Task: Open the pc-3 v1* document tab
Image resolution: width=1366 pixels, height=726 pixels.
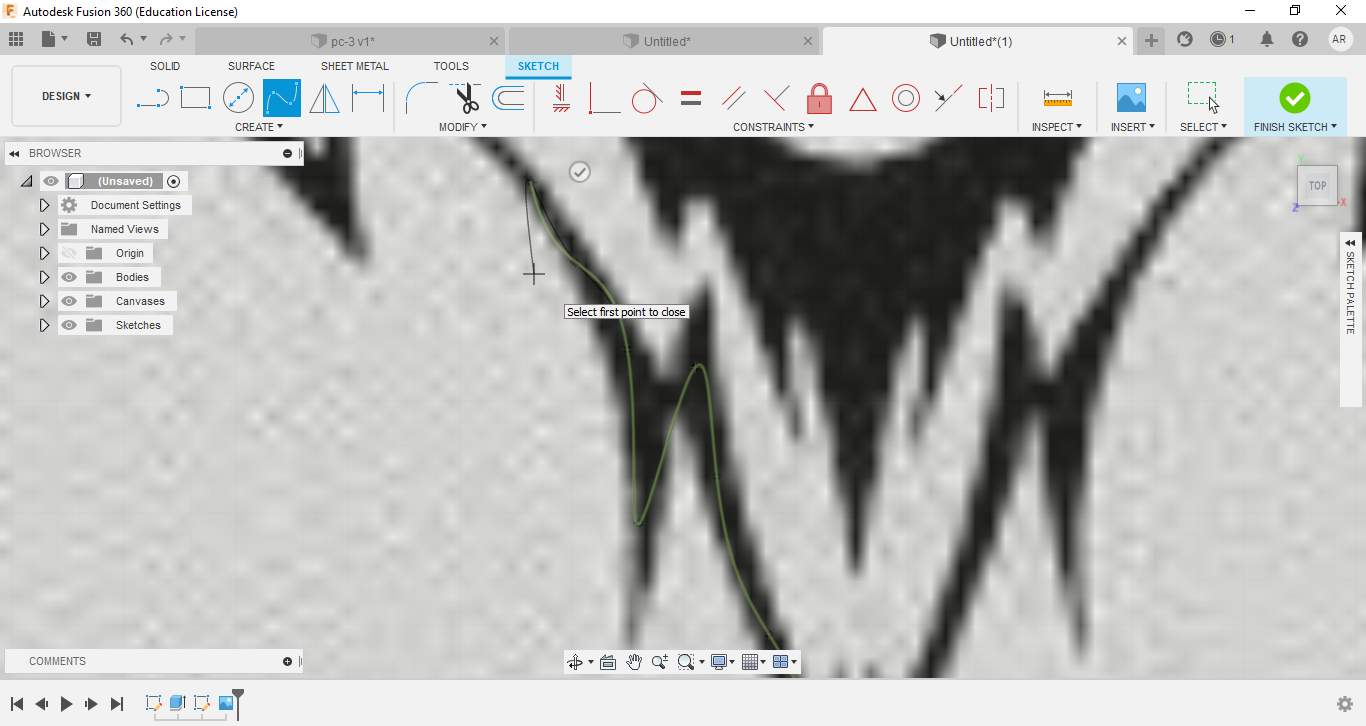Action: coord(350,41)
